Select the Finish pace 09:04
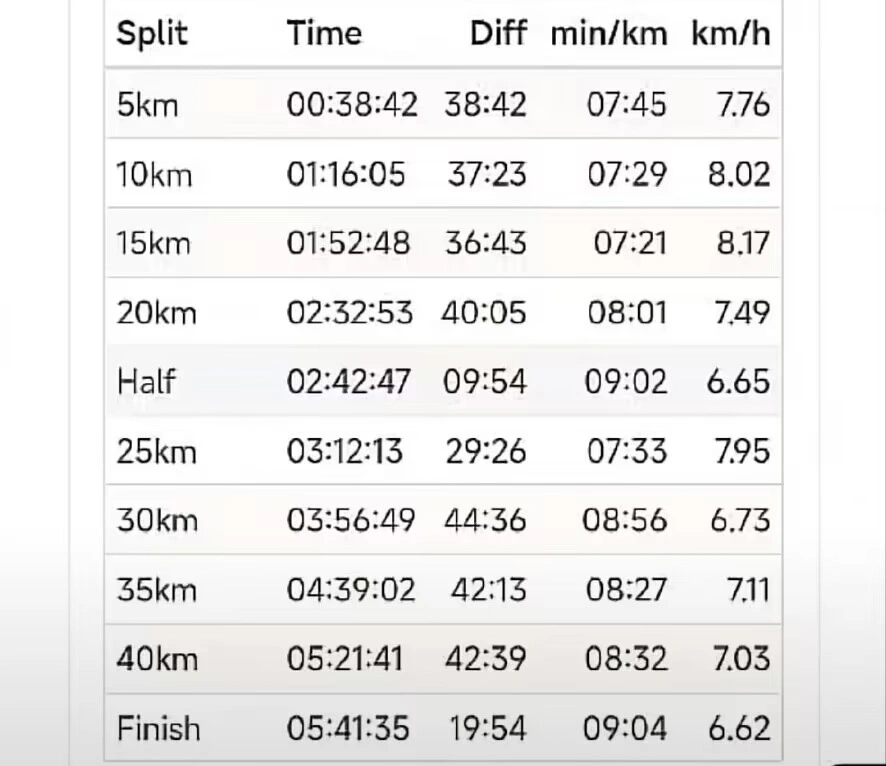The height and width of the screenshot is (766, 886). coord(625,728)
